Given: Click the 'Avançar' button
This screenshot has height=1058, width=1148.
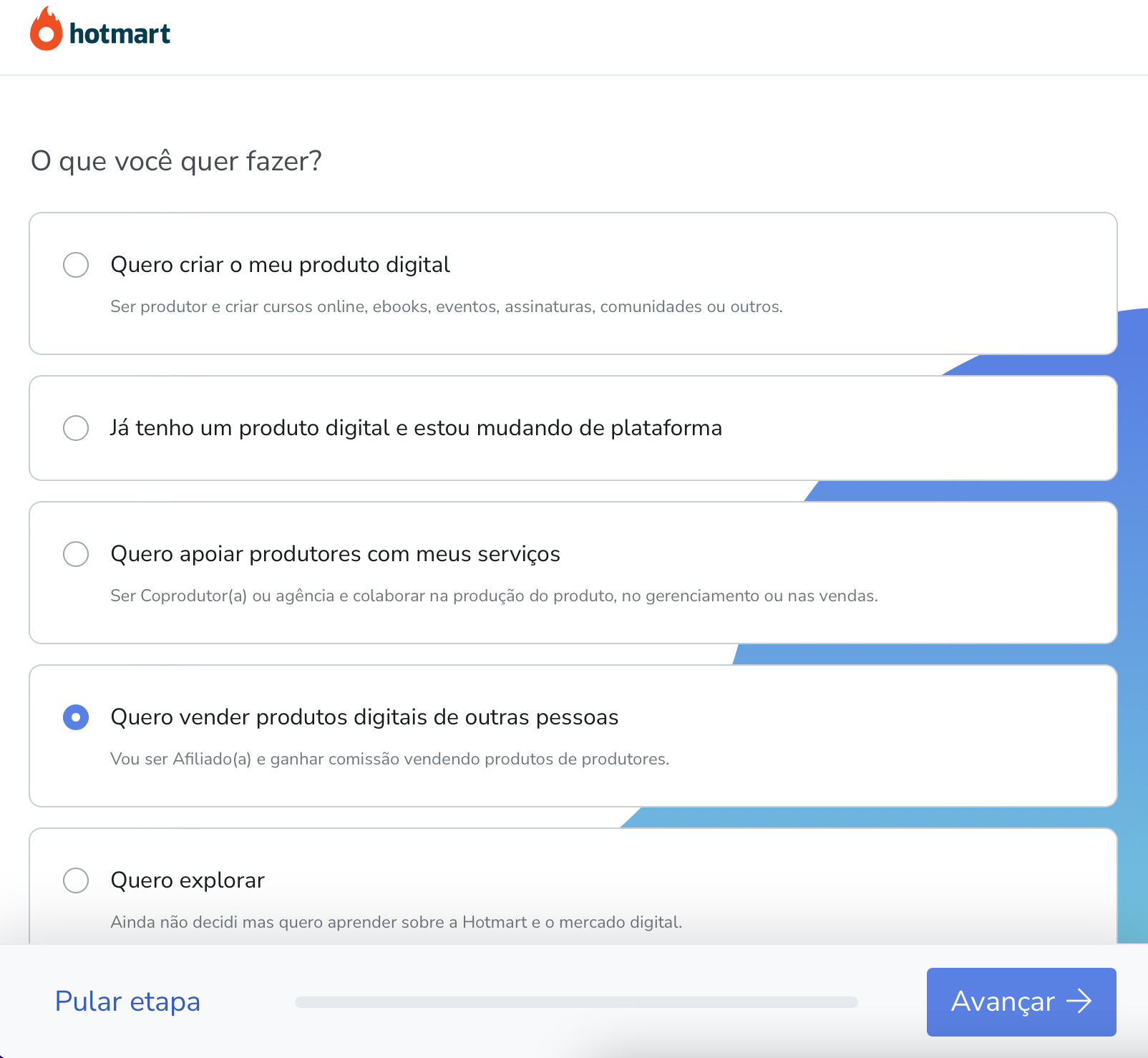Looking at the screenshot, I should point(1021,1002).
